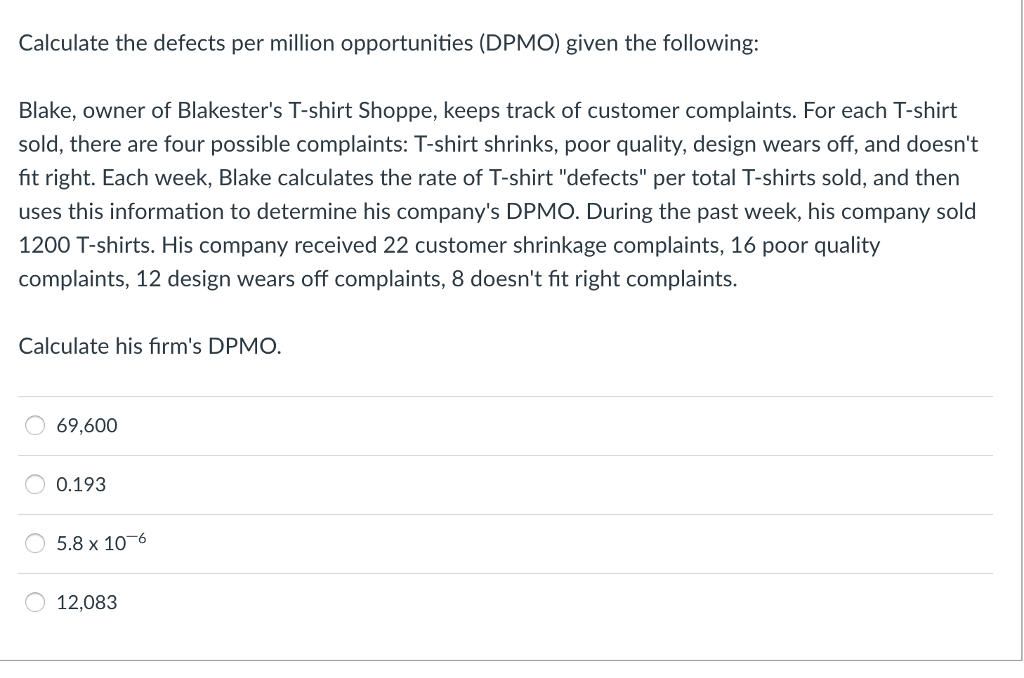This screenshot has height=678, width=1024.
Task: Click the word "Blakester's" in the paragraph
Action: tap(230, 110)
